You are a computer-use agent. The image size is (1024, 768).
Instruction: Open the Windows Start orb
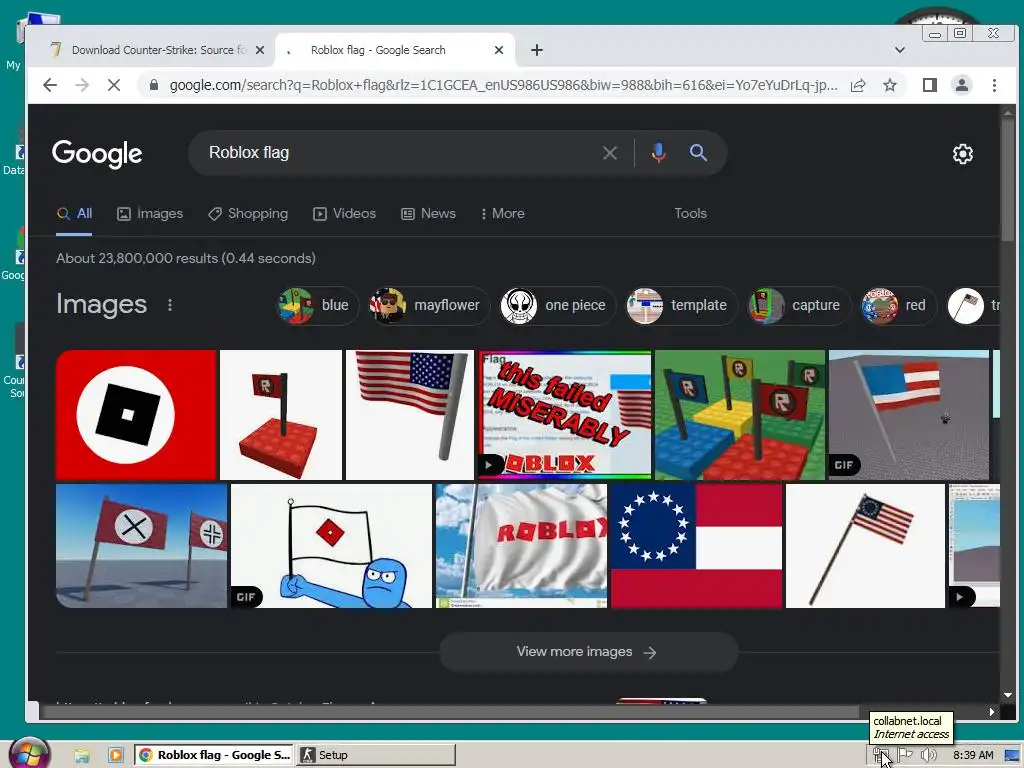[x=29, y=754]
